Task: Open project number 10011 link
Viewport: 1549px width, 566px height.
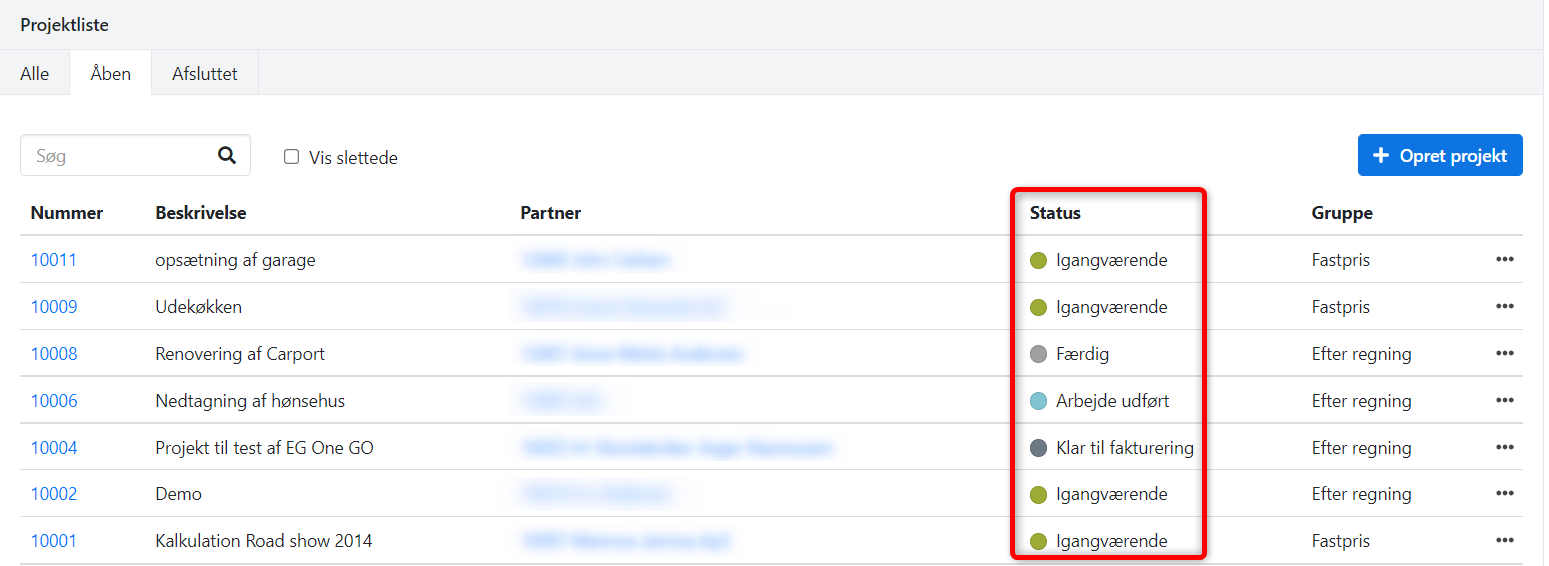Action: [54, 260]
